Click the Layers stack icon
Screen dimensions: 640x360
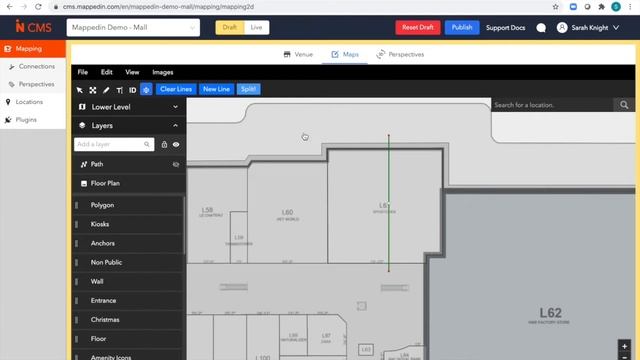coord(82,125)
